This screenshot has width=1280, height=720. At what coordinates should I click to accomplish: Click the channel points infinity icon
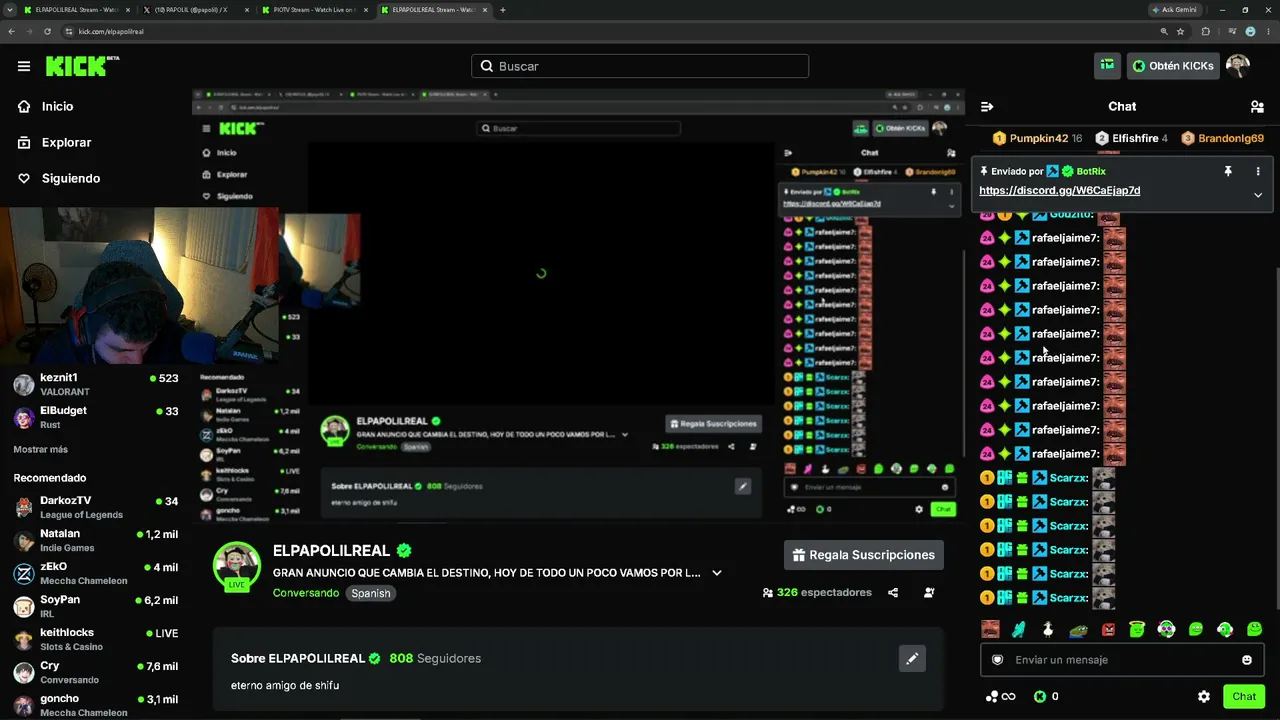1000,696
